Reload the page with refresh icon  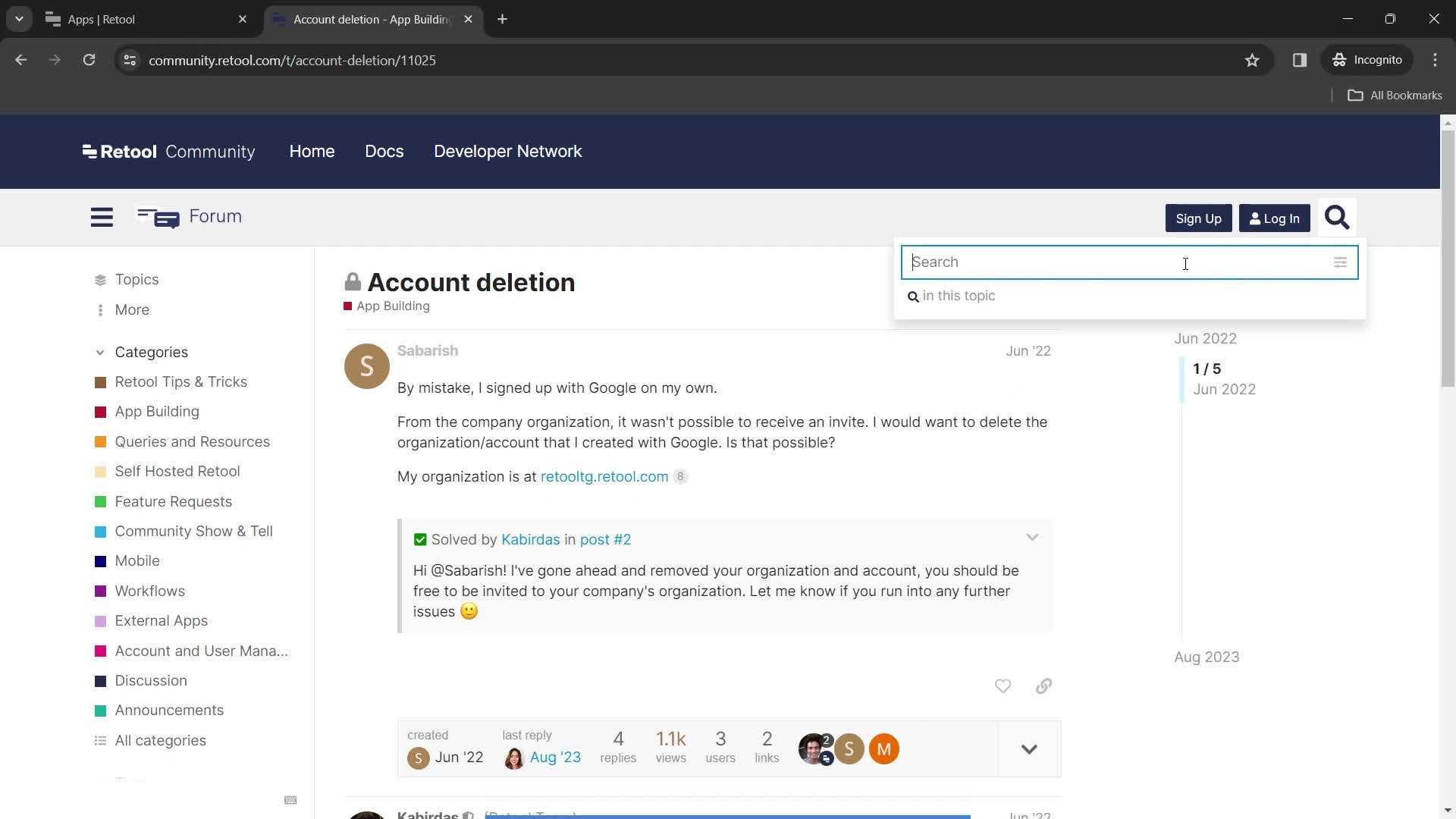89,60
